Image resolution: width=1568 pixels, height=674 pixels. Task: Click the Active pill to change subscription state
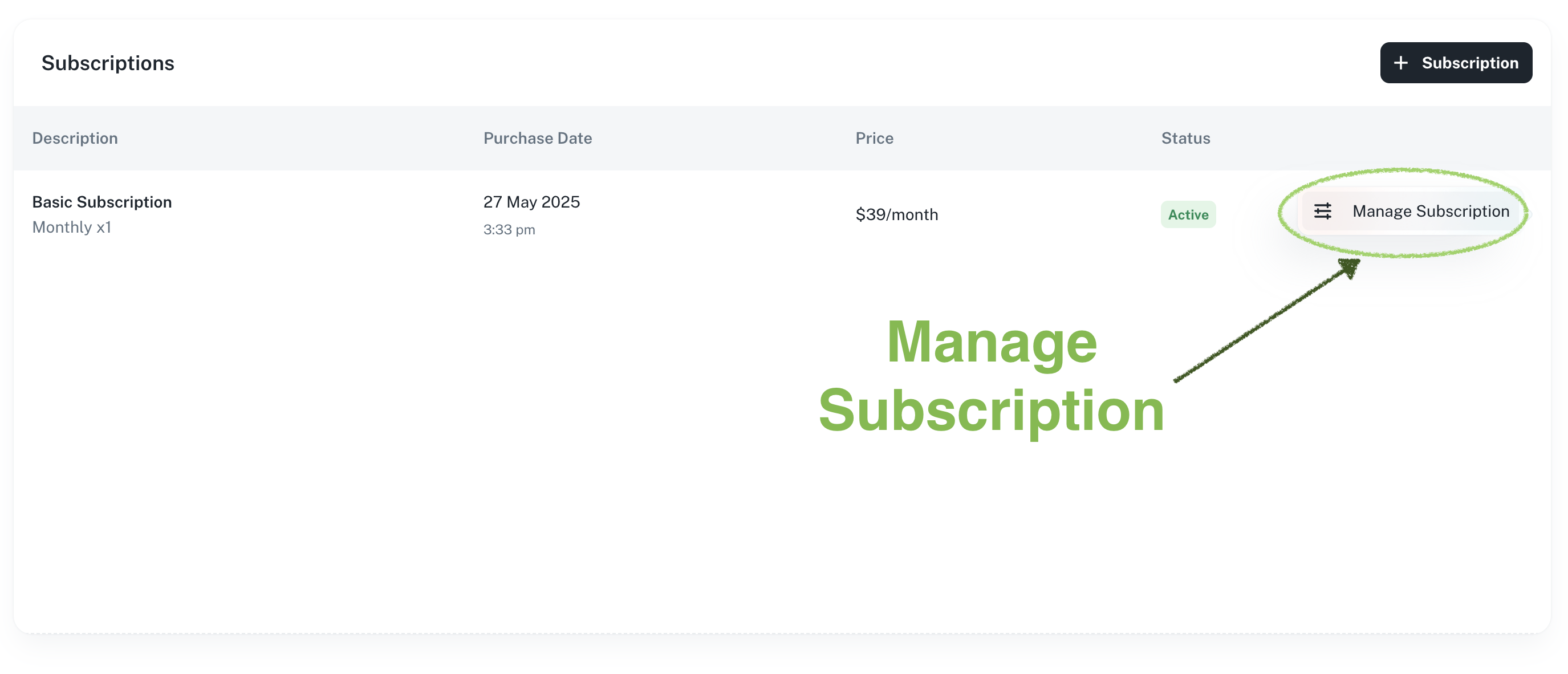pos(1188,214)
